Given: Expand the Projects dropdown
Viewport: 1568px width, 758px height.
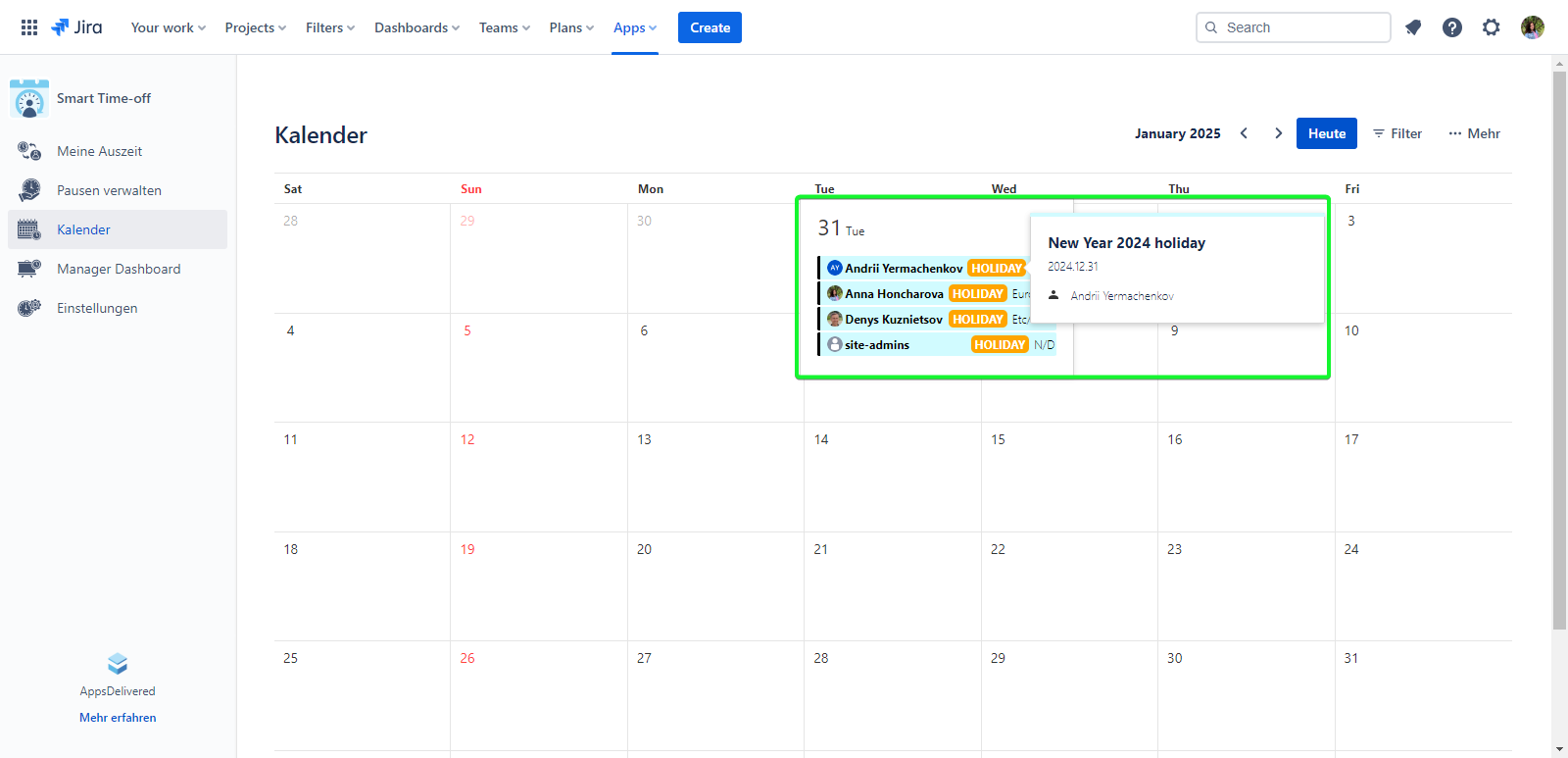Looking at the screenshot, I should click(255, 27).
